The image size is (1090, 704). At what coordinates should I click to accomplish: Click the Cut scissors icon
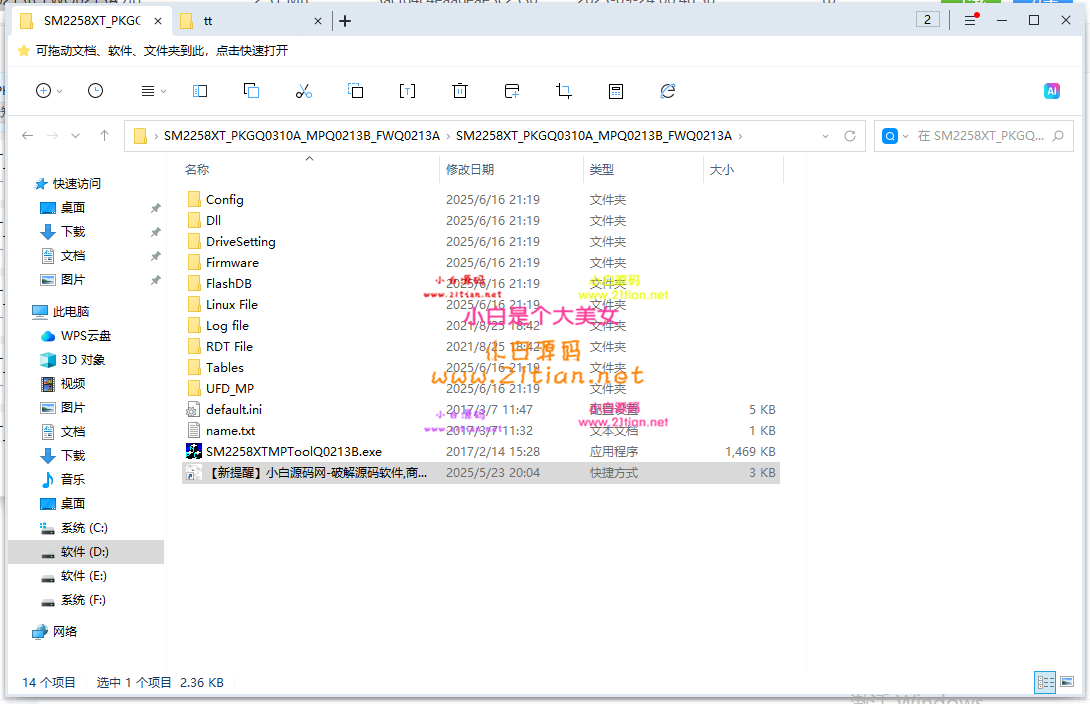304,91
